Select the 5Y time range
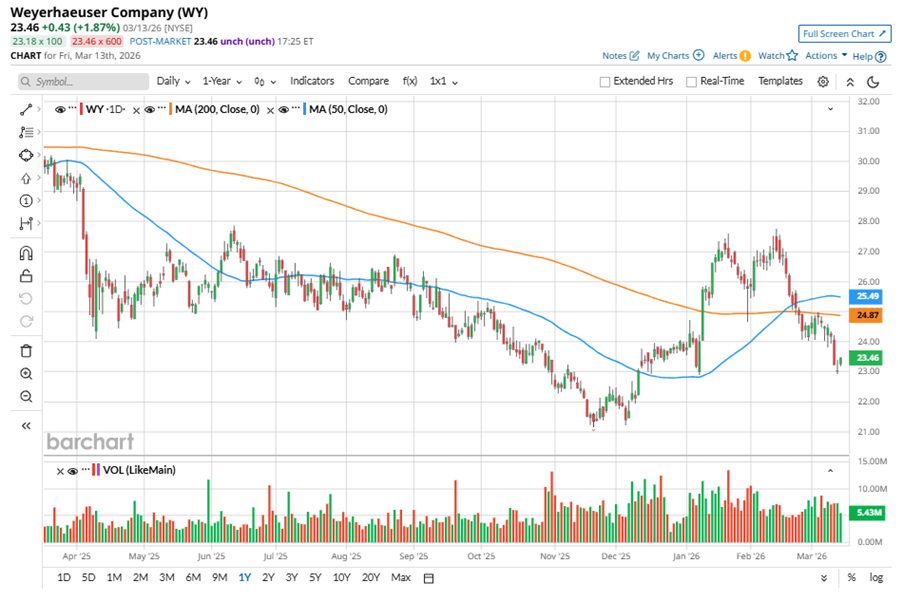 click(315, 577)
